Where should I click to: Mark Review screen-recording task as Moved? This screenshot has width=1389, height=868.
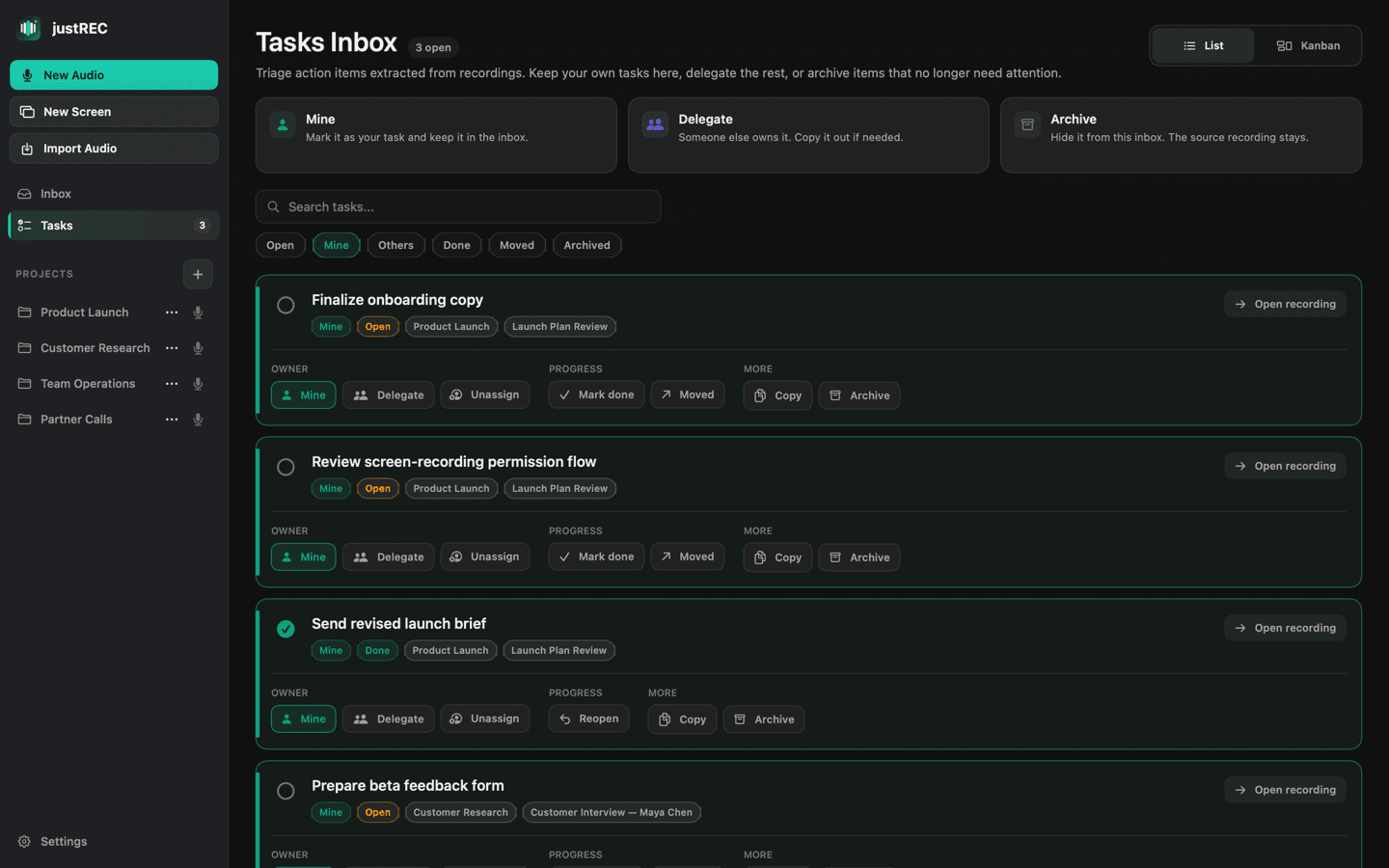coord(688,557)
